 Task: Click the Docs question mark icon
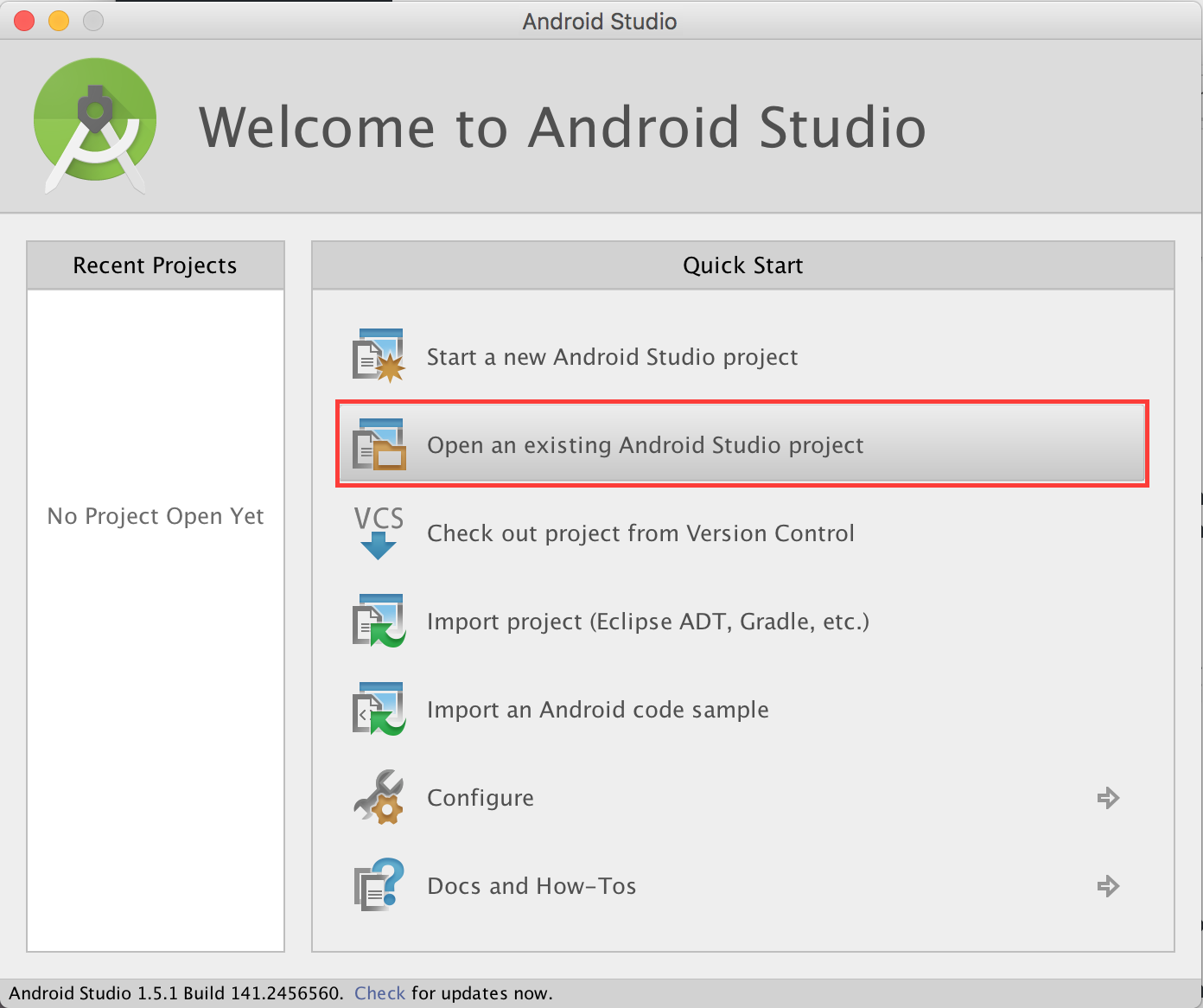click(x=379, y=885)
